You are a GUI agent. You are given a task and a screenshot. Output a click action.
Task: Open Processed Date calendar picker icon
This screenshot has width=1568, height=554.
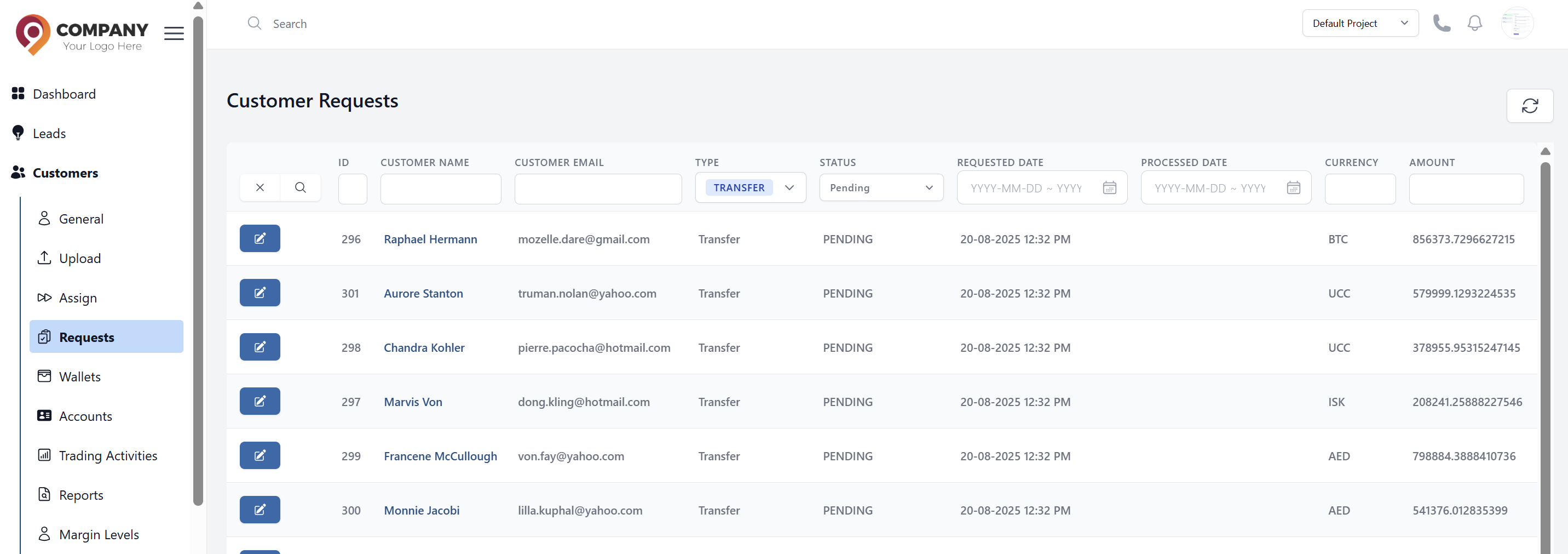coord(1294,188)
